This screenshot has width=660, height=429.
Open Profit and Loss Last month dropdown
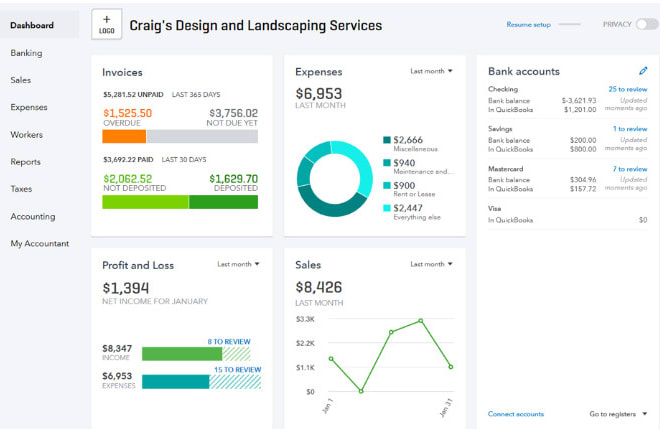[238, 264]
